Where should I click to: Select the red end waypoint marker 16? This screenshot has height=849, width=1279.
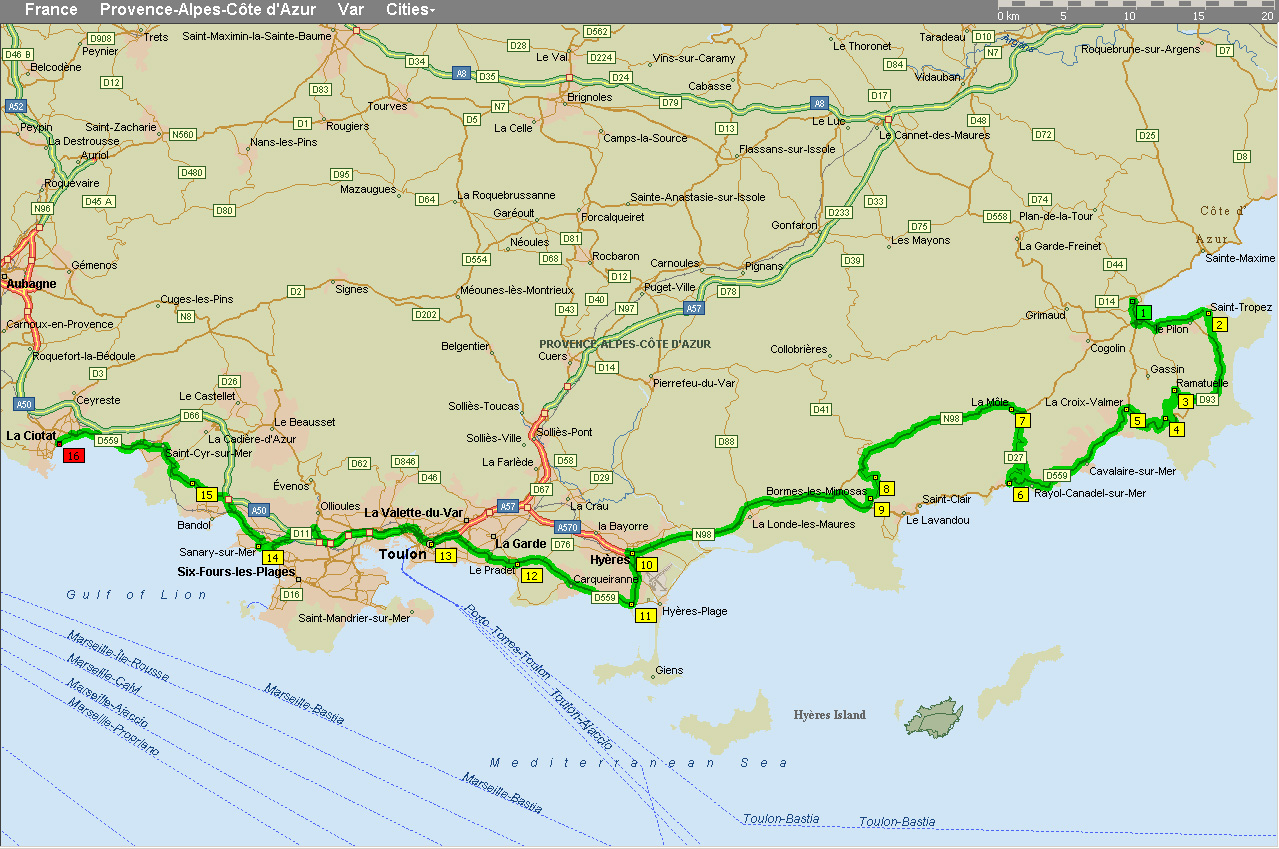[73, 456]
